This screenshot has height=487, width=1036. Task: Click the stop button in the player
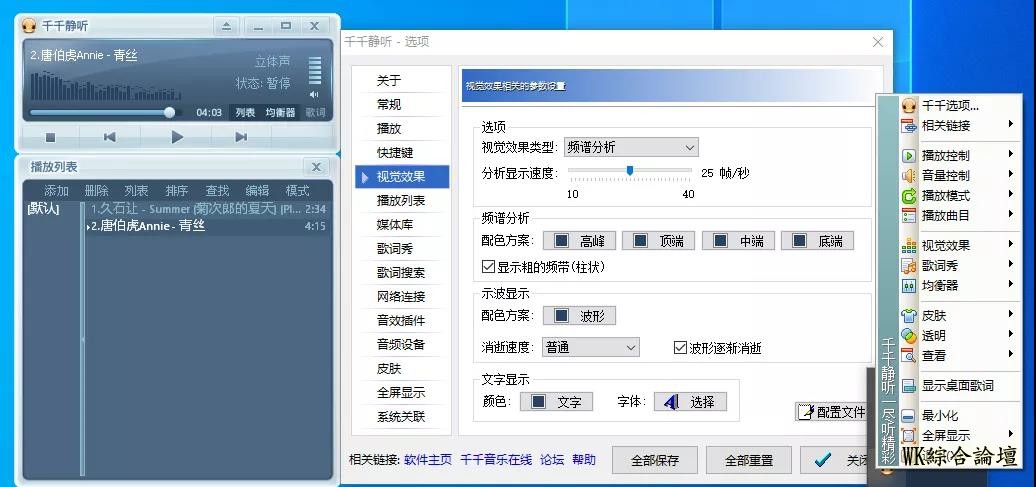[50, 137]
